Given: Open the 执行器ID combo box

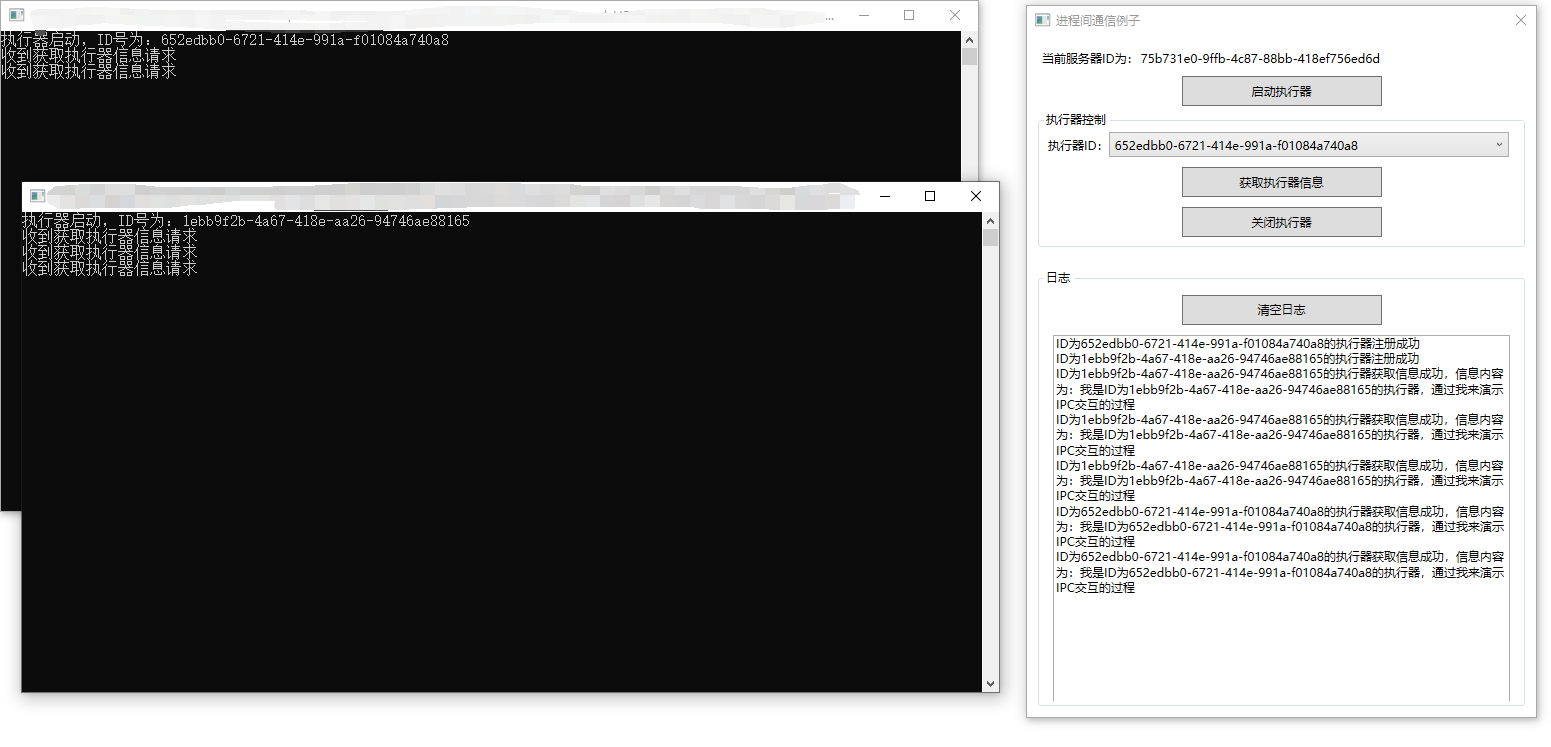Looking at the screenshot, I should click(x=1308, y=145).
